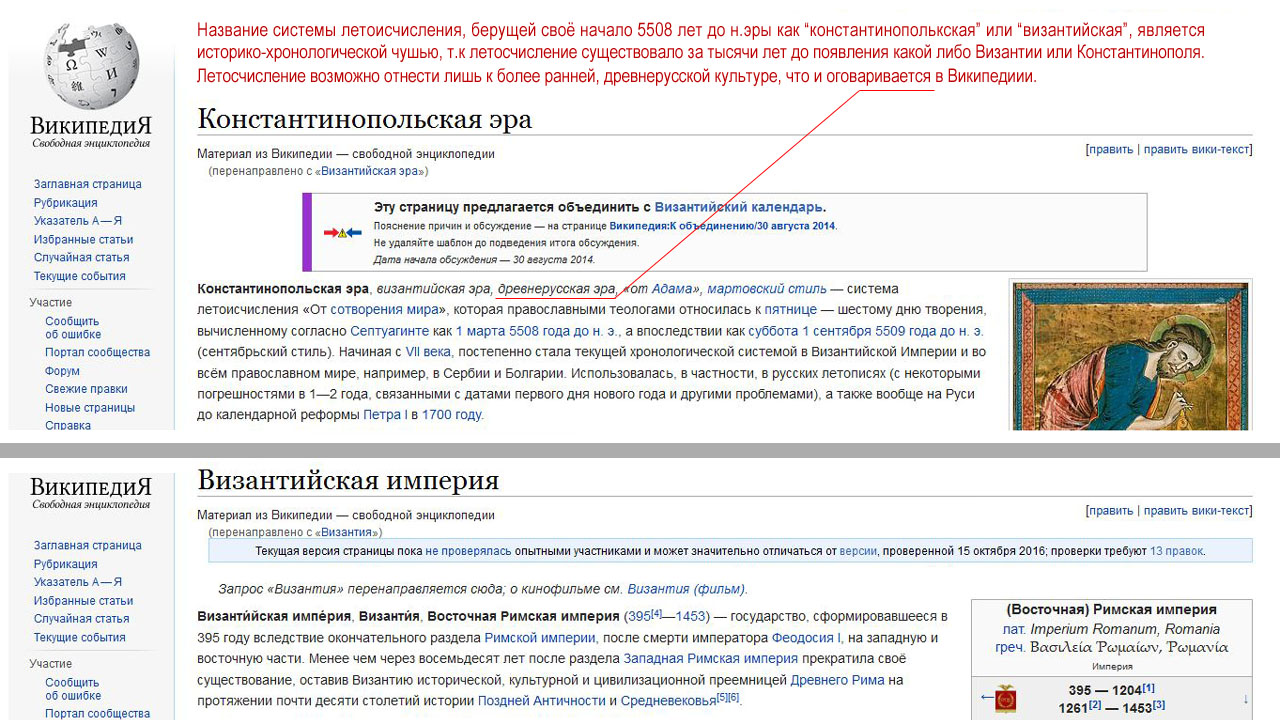Viewport: 1280px width, 720px height.
Task: Open the Новые страницы sidebar link
Action: point(90,408)
